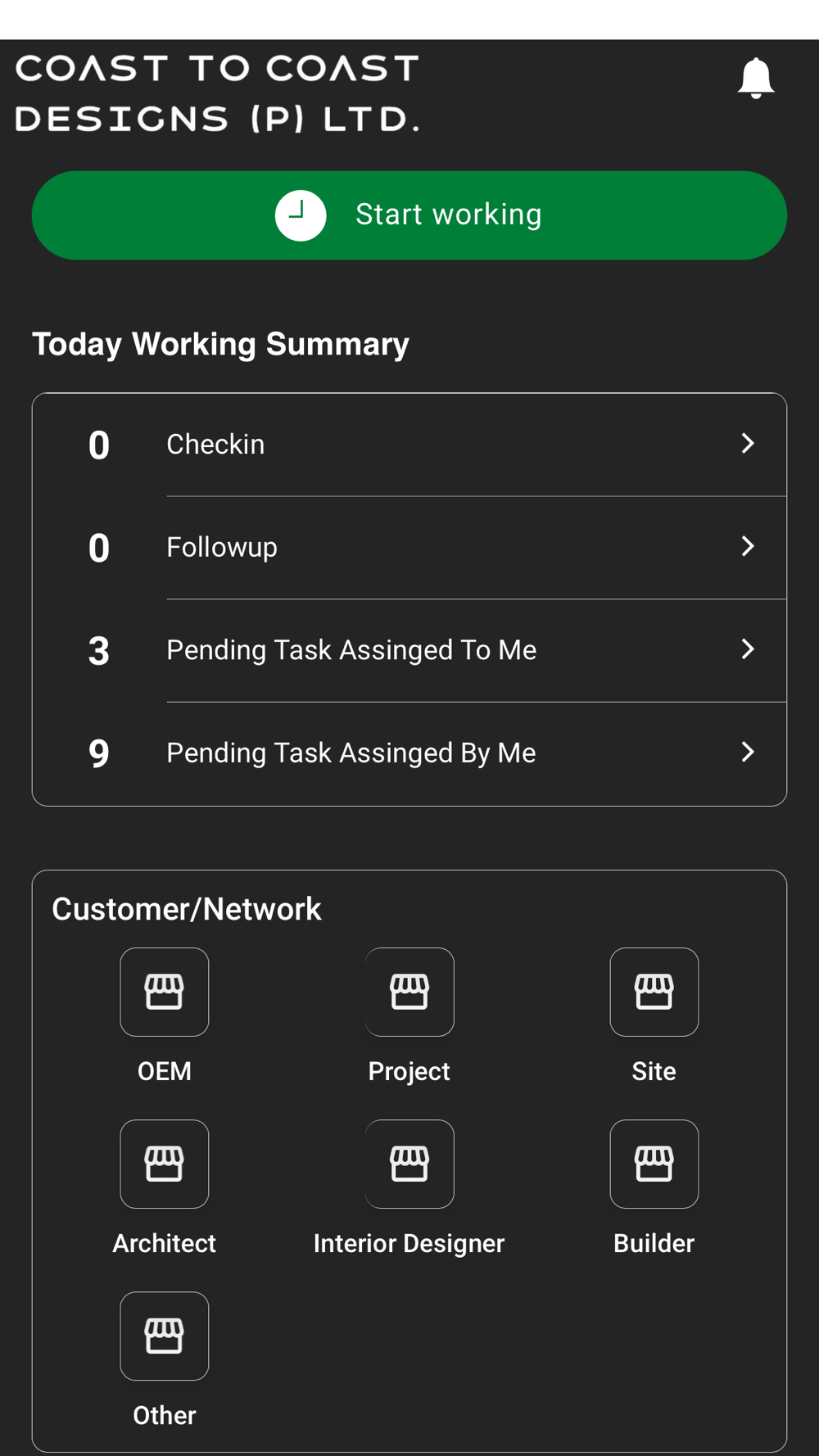Tap the Coast To Coast Designs logo
This screenshot has height=1456, width=819.
(x=218, y=93)
